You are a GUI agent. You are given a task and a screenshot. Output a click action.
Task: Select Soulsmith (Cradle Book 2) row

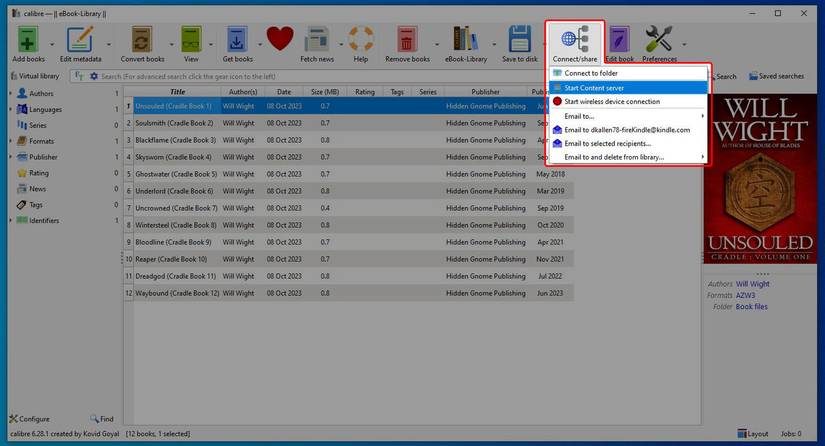[x=349, y=123]
